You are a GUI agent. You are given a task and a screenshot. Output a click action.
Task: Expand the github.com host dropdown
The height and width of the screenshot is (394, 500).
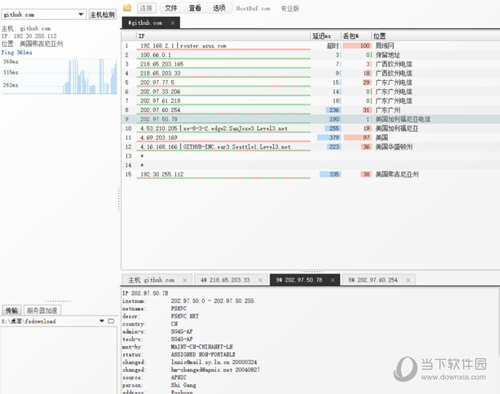tap(81, 14)
